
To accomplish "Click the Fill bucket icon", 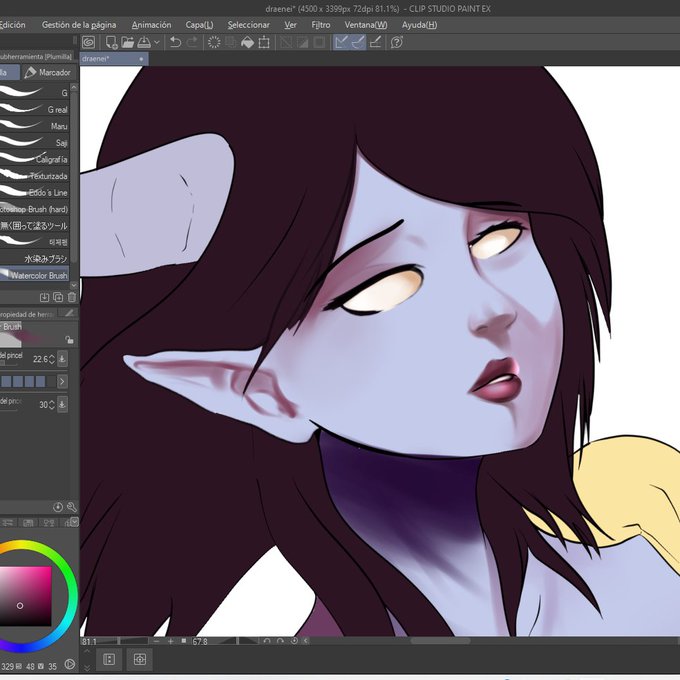I will (x=247, y=42).
